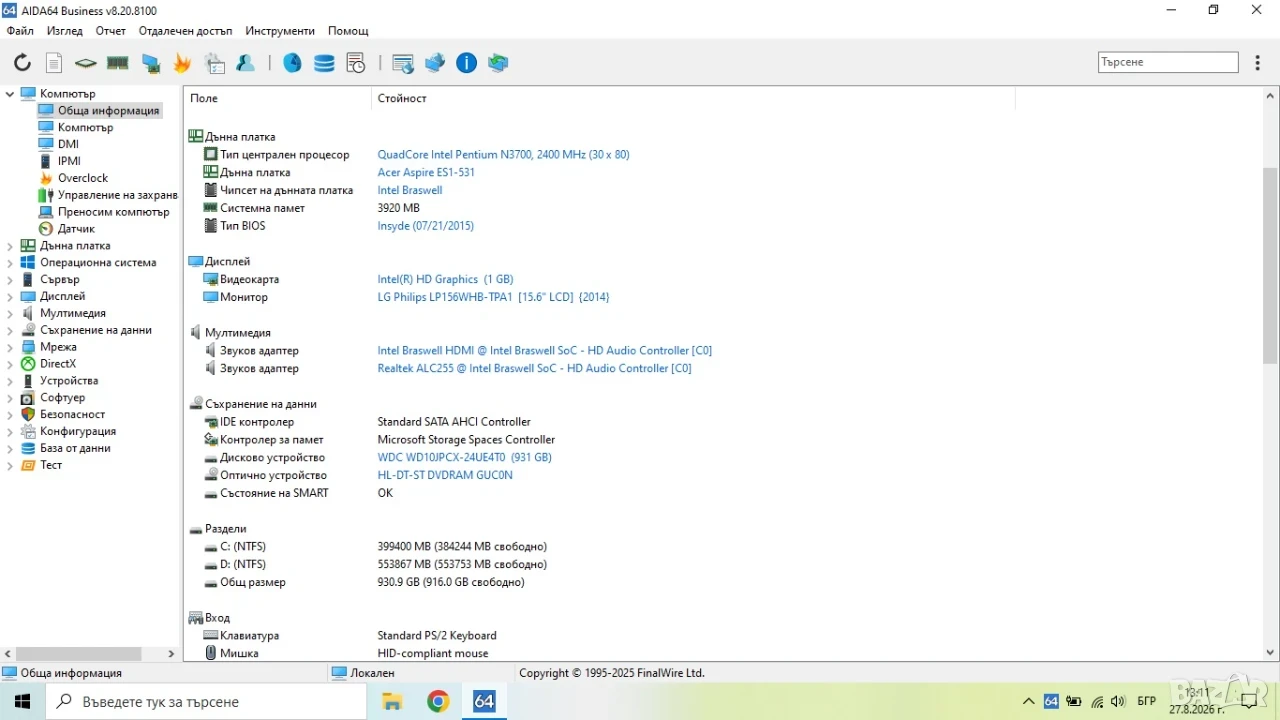
Task: Select Преносим компютър in the tree
Action: pyautogui.click(x=114, y=213)
